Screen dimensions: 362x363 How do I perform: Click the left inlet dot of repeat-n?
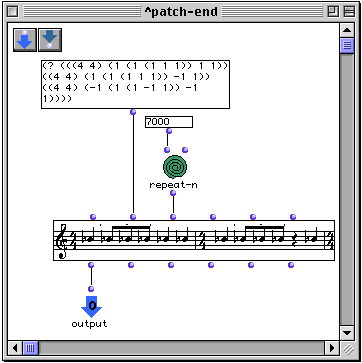[x=167, y=150]
